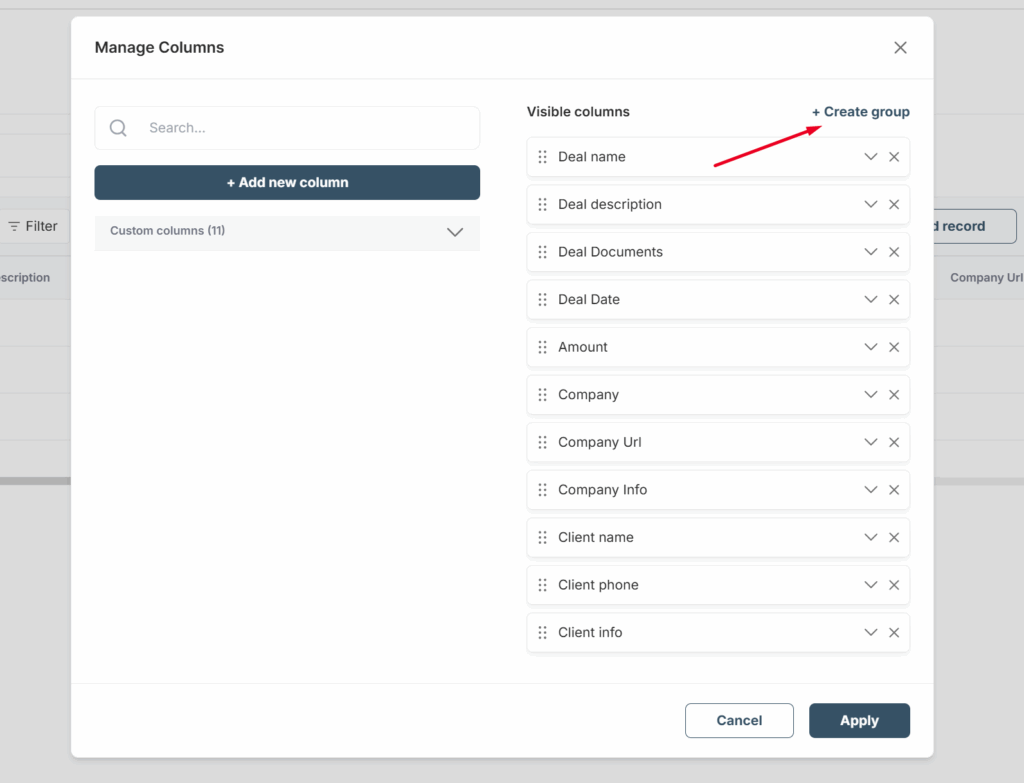Cancel the column management dialog
This screenshot has width=1024, height=783.
click(x=739, y=720)
